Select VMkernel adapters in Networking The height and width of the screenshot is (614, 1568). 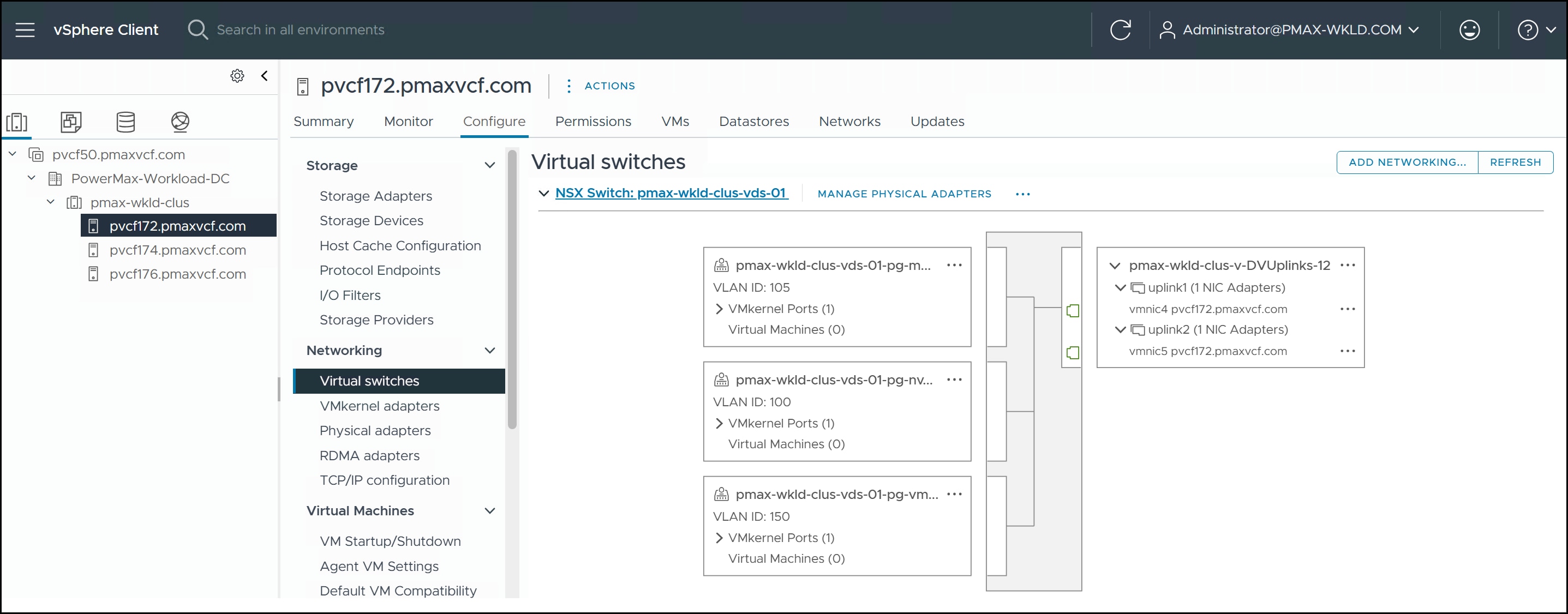pyautogui.click(x=379, y=406)
